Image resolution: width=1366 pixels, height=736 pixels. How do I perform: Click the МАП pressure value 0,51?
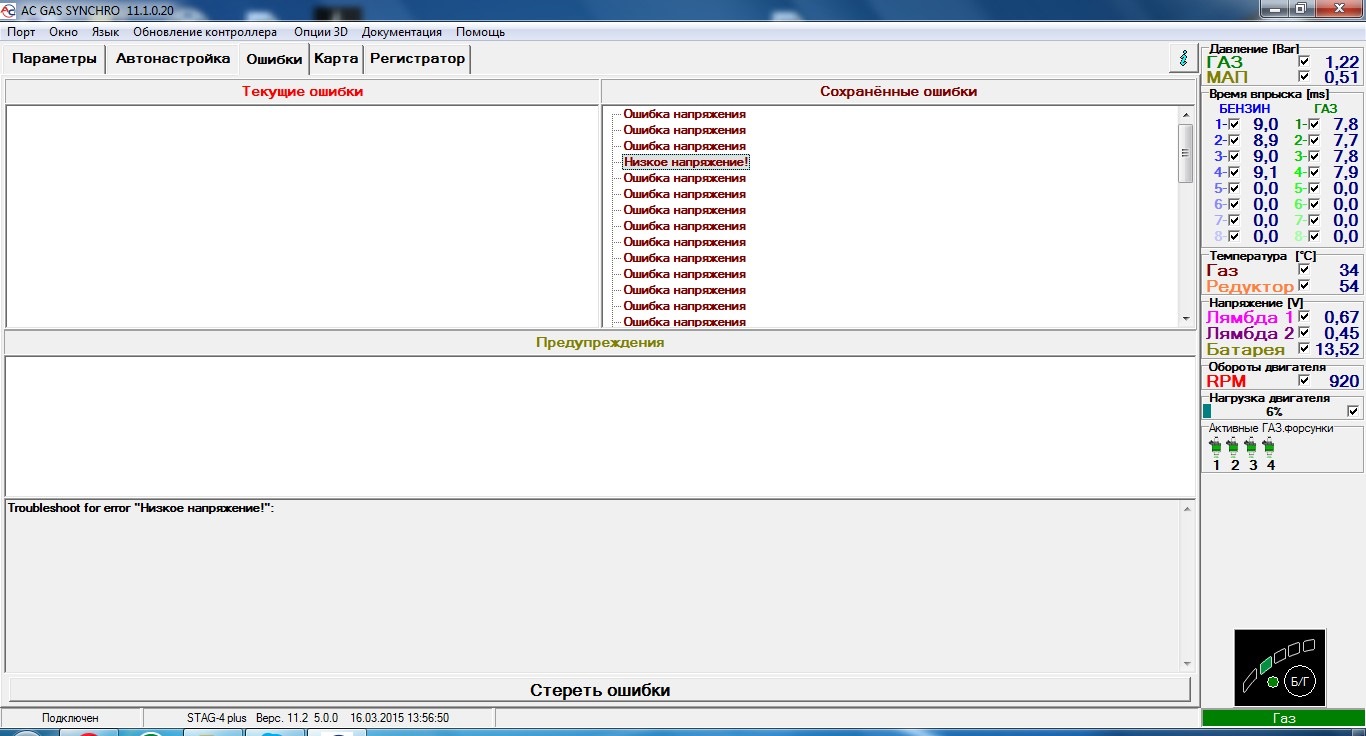[x=1341, y=77]
